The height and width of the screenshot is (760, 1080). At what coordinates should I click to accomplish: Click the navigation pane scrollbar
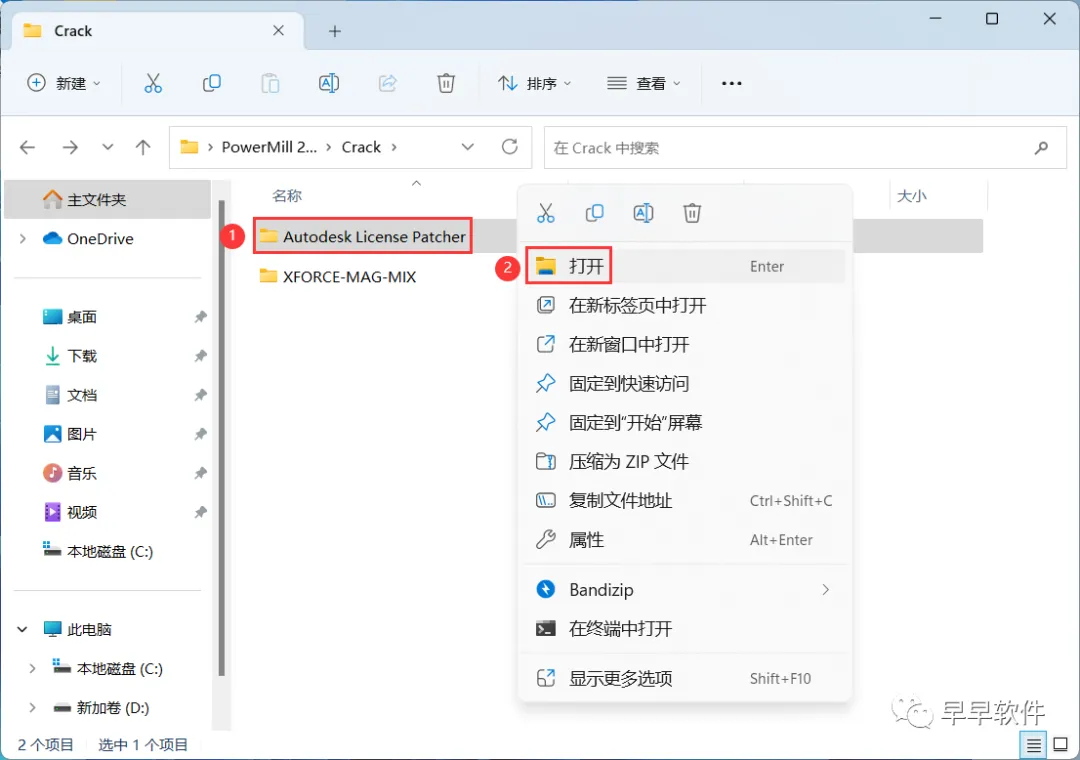[x=221, y=438]
